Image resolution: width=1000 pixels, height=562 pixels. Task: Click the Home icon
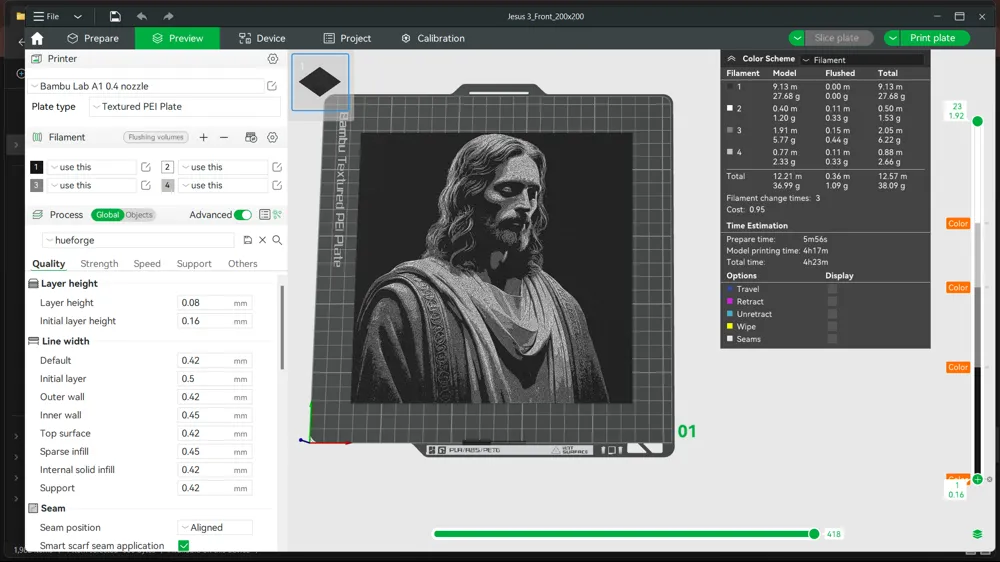pos(37,38)
